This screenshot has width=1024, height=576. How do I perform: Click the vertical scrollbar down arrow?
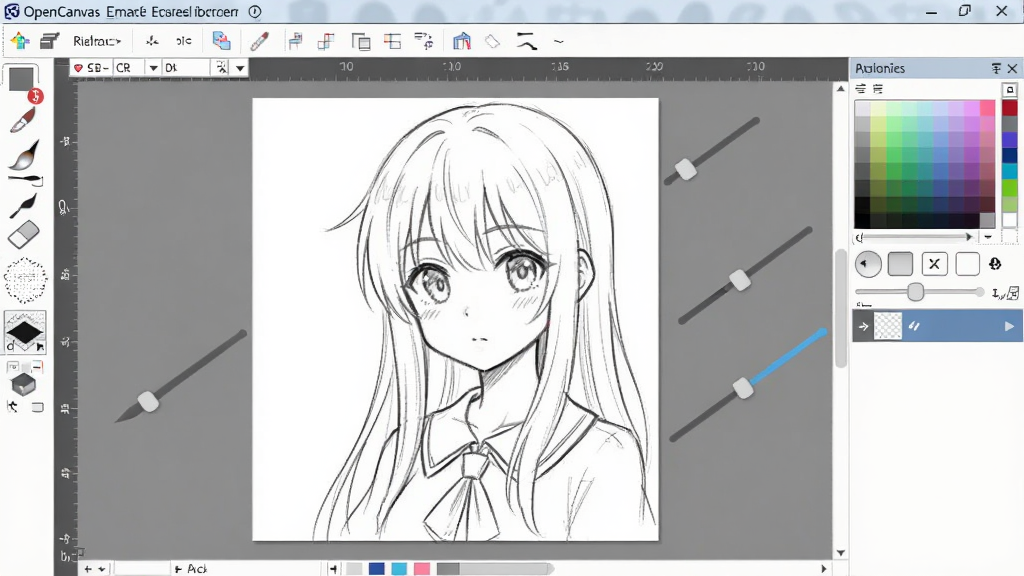click(840, 552)
